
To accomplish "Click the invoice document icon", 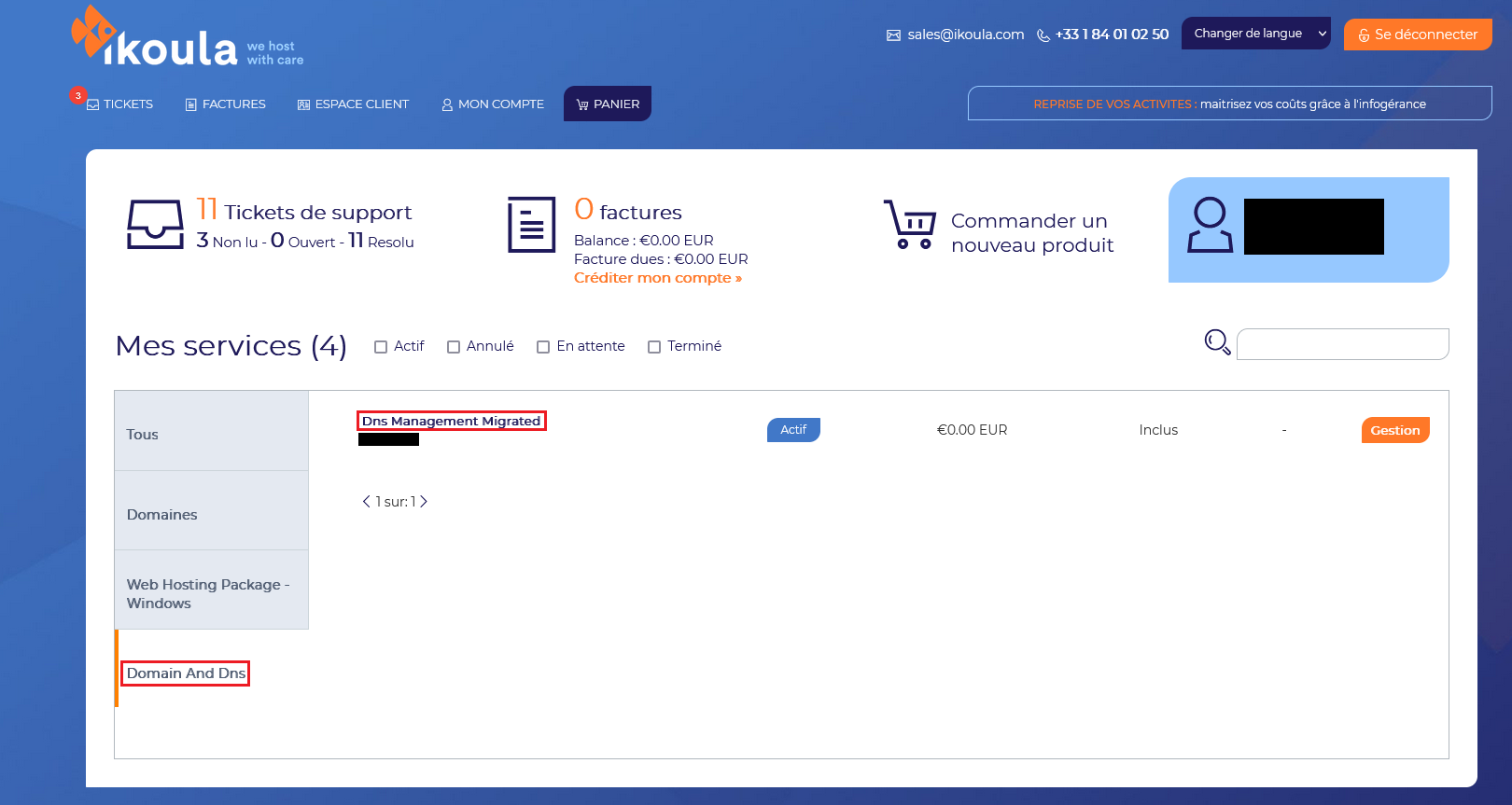I will (x=531, y=224).
